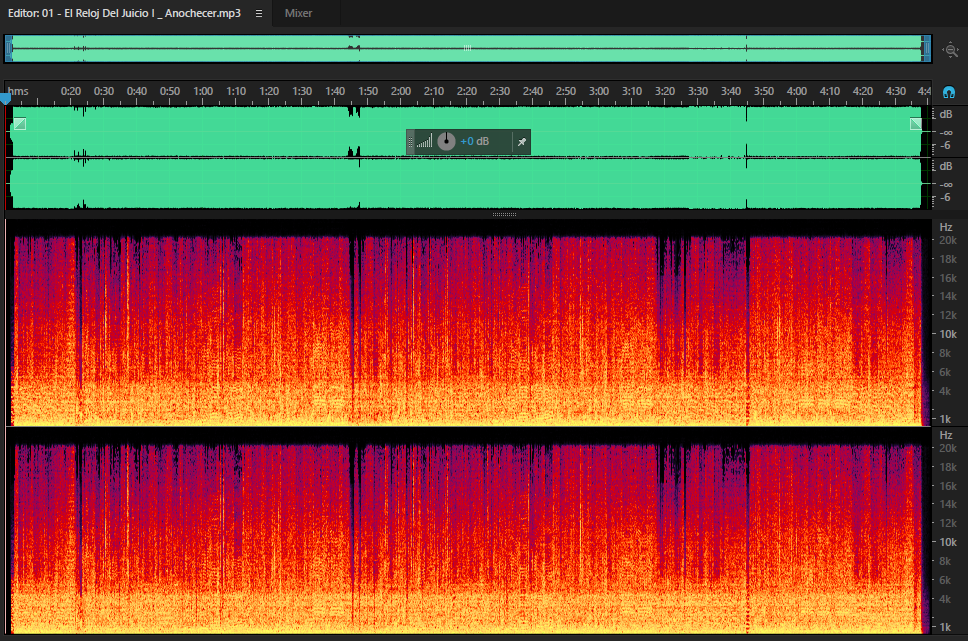The width and height of the screenshot is (968, 641).
Task: Click the -6 mark on left channel amplitude scale
Action: (x=946, y=146)
